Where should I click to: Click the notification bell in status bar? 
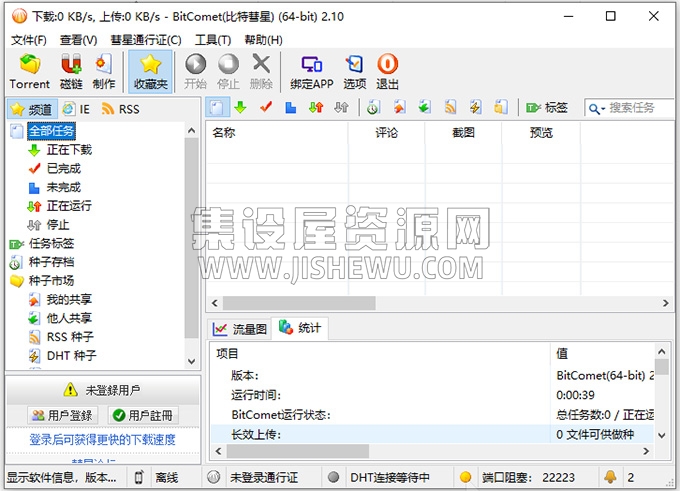610,477
